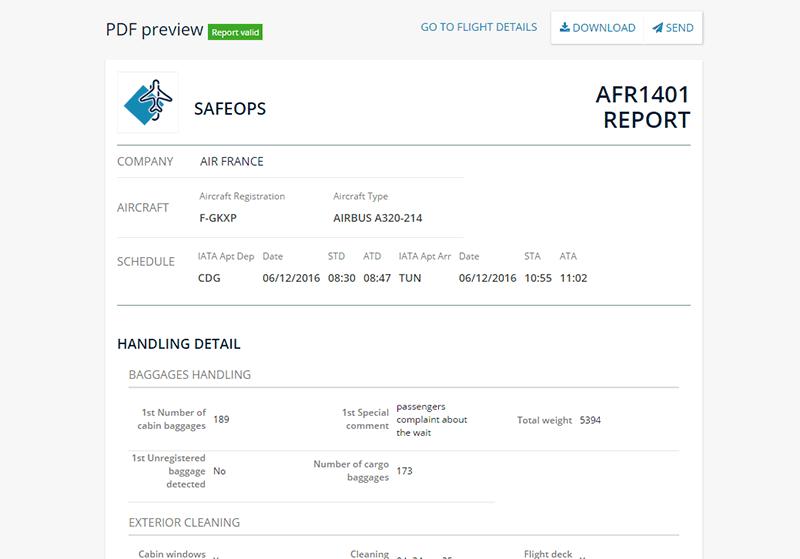Screen dimensions: 800x559
Task: Click the AIRCRAFT row label
Action: click(x=143, y=208)
